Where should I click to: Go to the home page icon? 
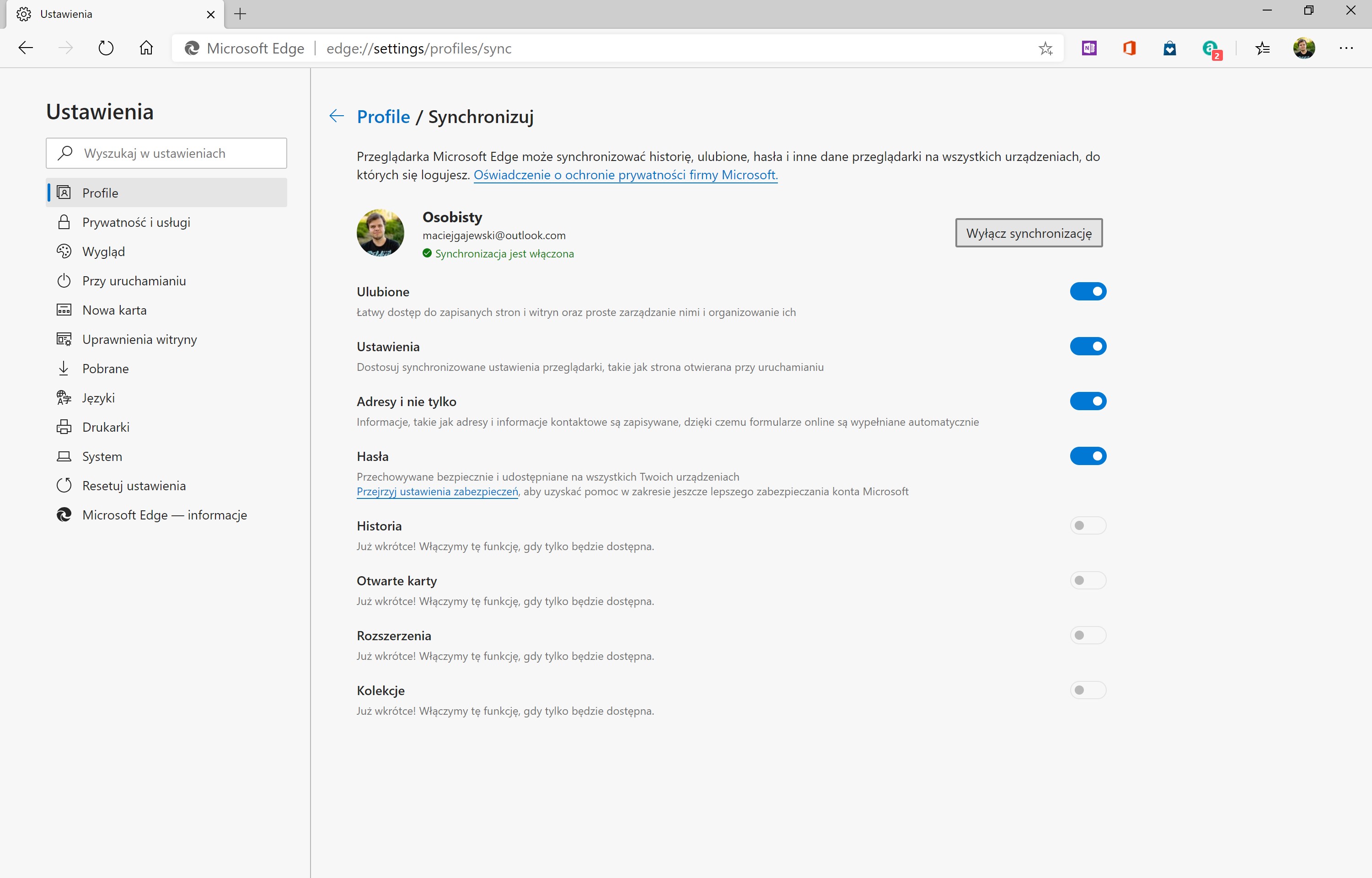point(146,48)
